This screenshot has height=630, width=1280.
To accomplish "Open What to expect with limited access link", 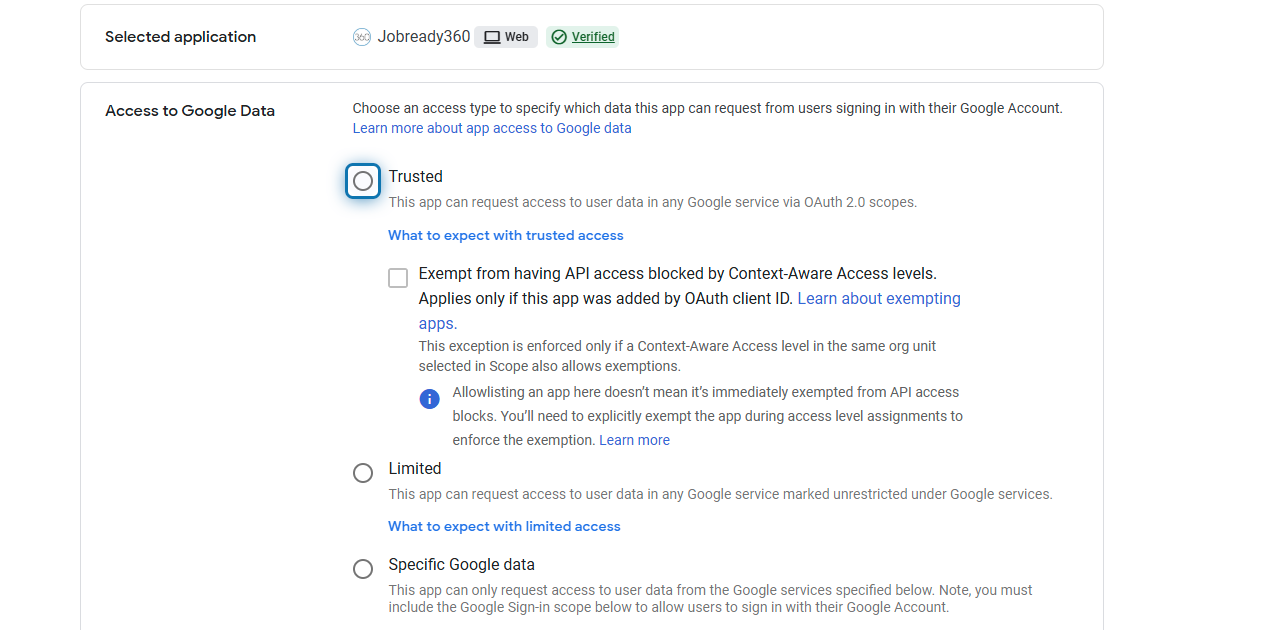I will tap(505, 526).
